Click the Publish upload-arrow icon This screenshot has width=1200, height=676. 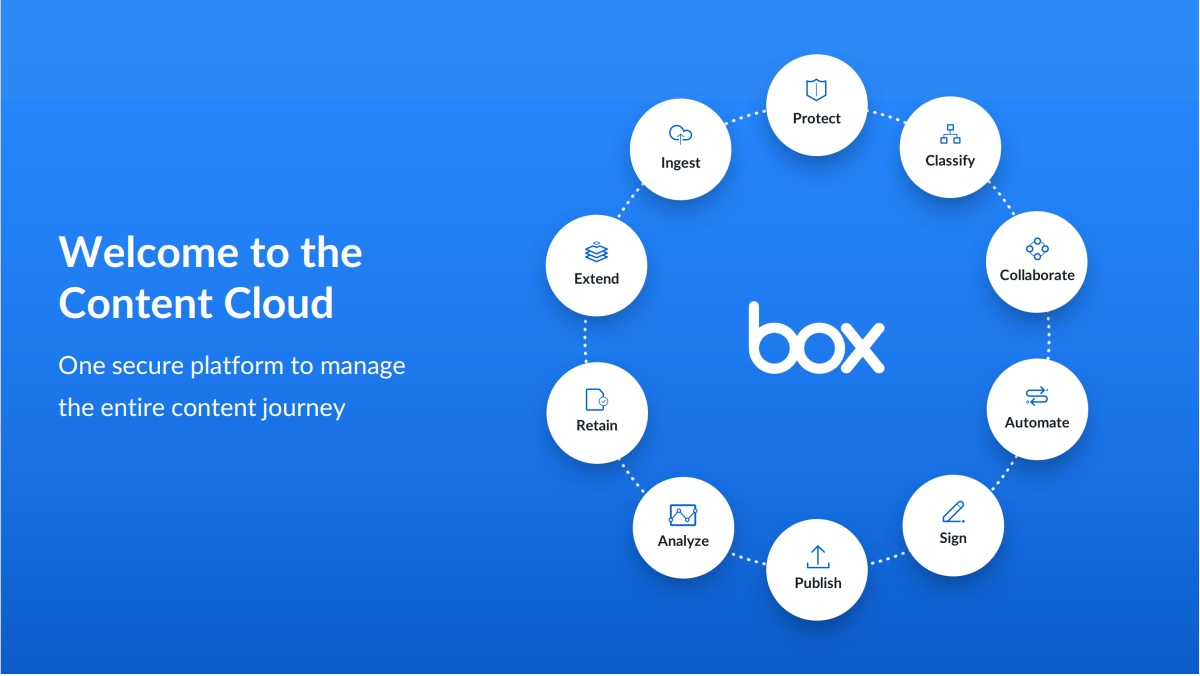(818, 557)
